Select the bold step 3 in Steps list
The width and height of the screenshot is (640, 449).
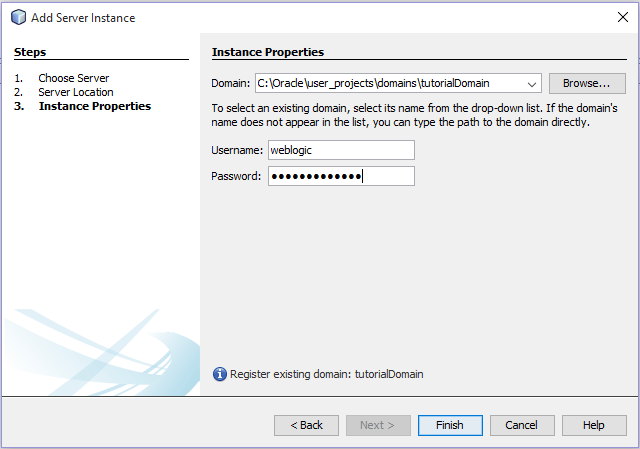coord(95,106)
